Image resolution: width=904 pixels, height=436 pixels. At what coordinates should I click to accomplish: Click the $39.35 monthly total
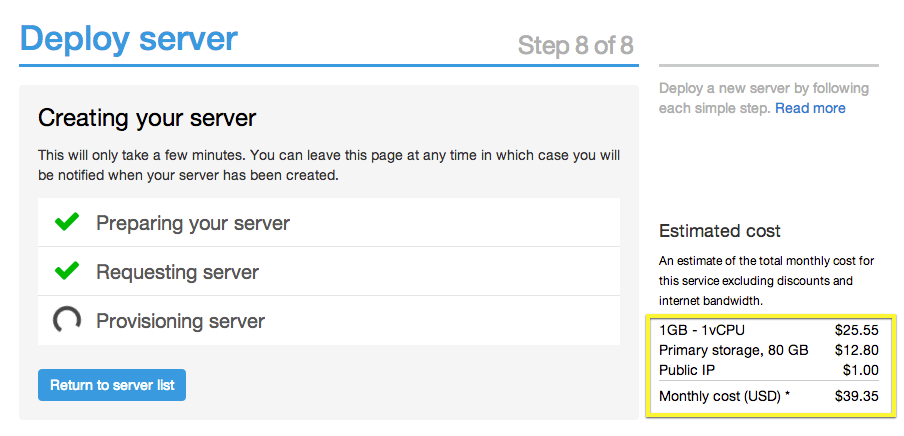857,397
